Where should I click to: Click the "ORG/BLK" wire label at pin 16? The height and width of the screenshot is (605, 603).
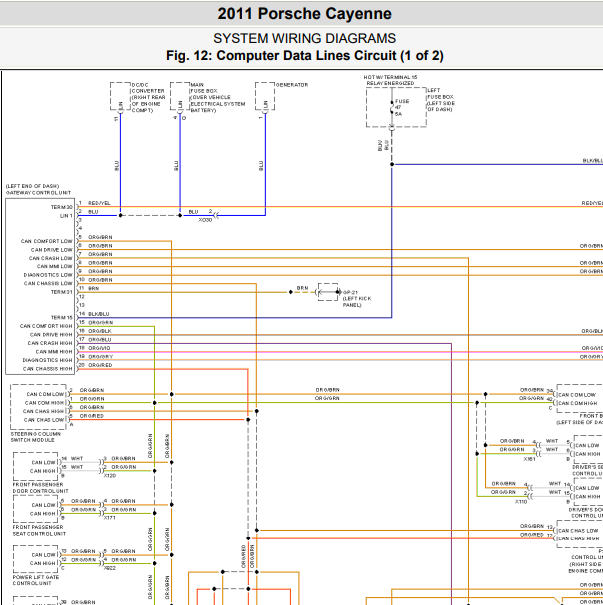pyautogui.click(x=100, y=331)
